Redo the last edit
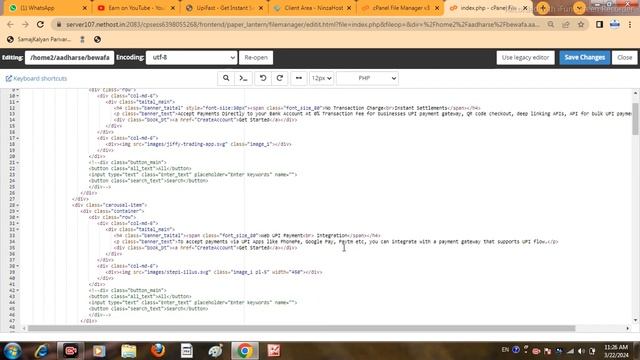This screenshot has width=640, height=360. coord(280,78)
